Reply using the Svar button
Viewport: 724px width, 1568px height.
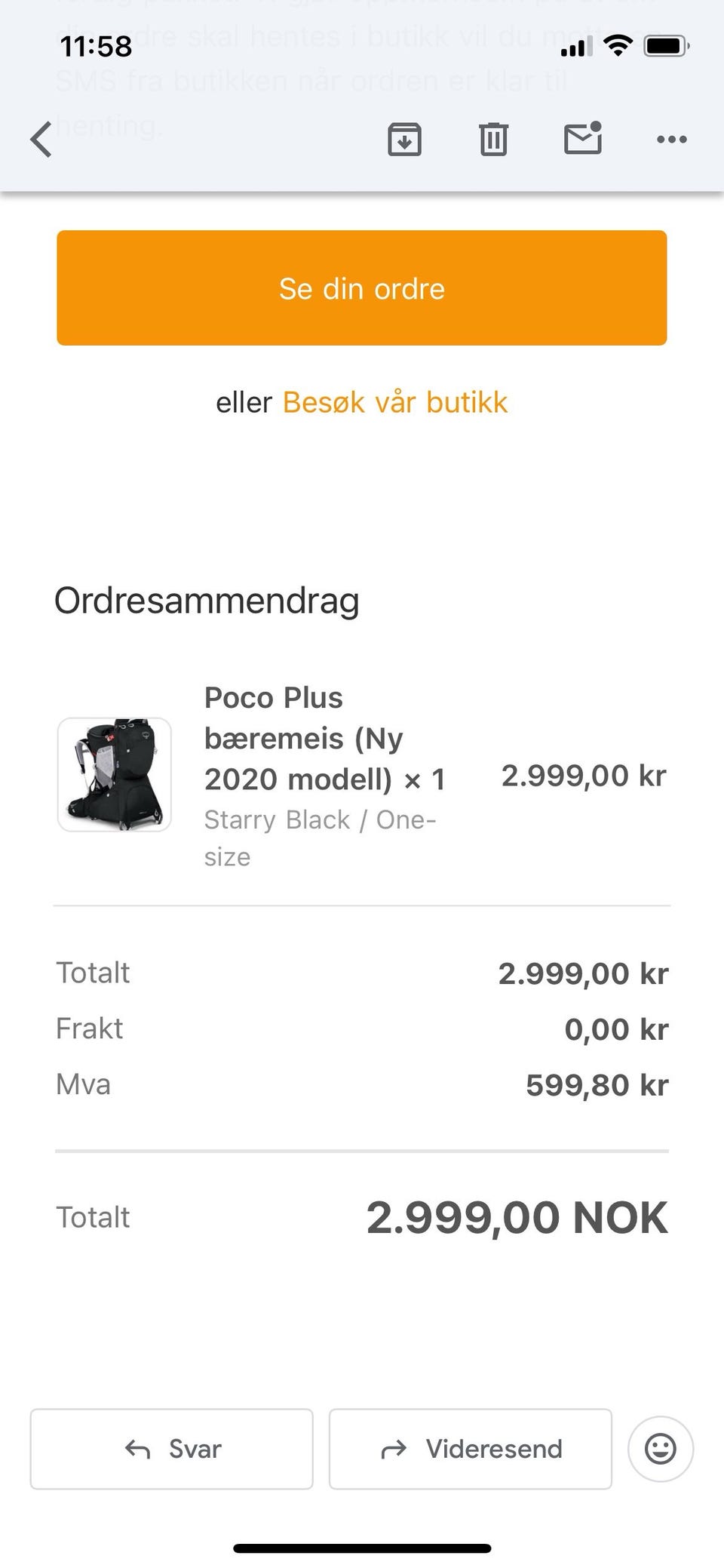pyautogui.click(x=172, y=1449)
